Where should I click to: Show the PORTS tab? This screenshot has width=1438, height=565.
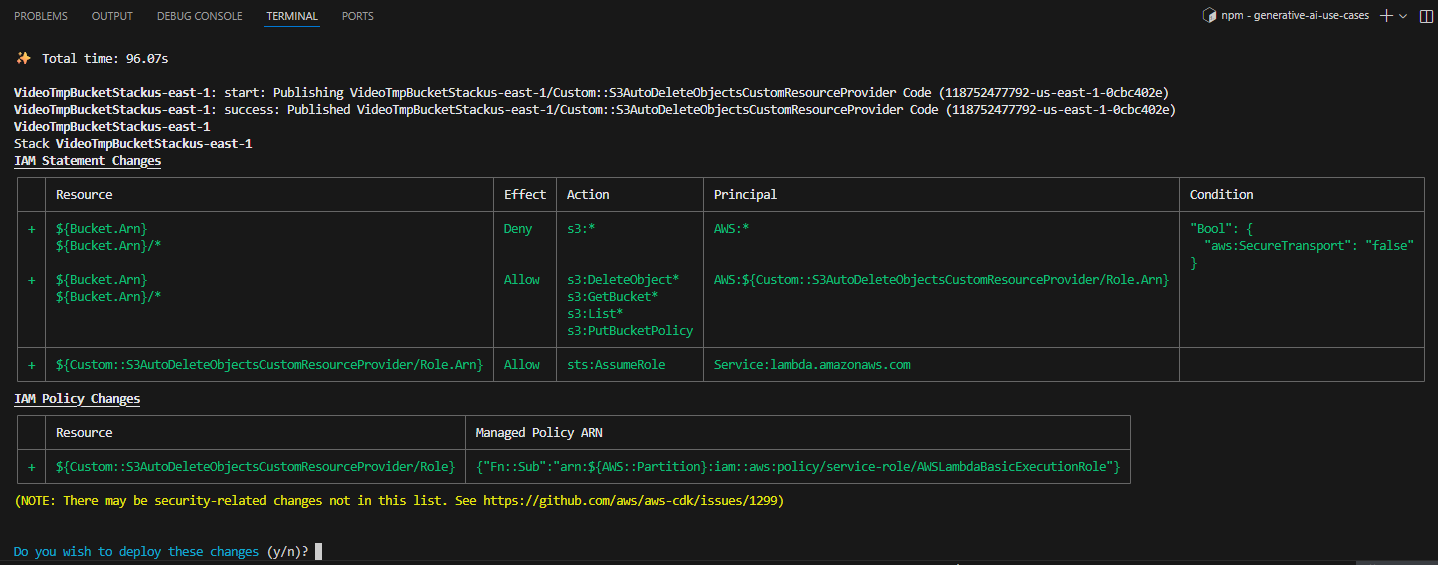coord(359,16)
